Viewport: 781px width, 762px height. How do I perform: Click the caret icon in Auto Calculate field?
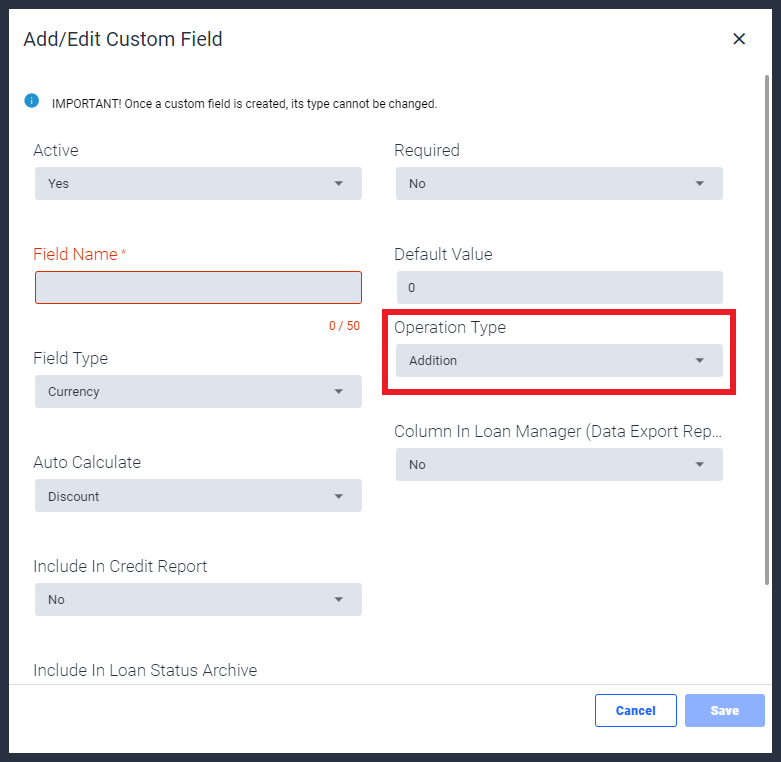coord(339,496)
